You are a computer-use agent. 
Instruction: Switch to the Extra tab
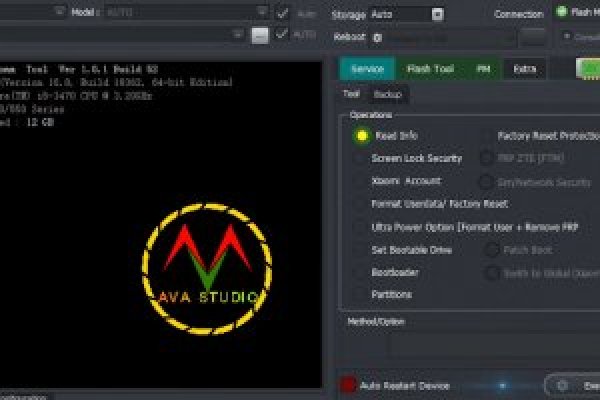523,69
